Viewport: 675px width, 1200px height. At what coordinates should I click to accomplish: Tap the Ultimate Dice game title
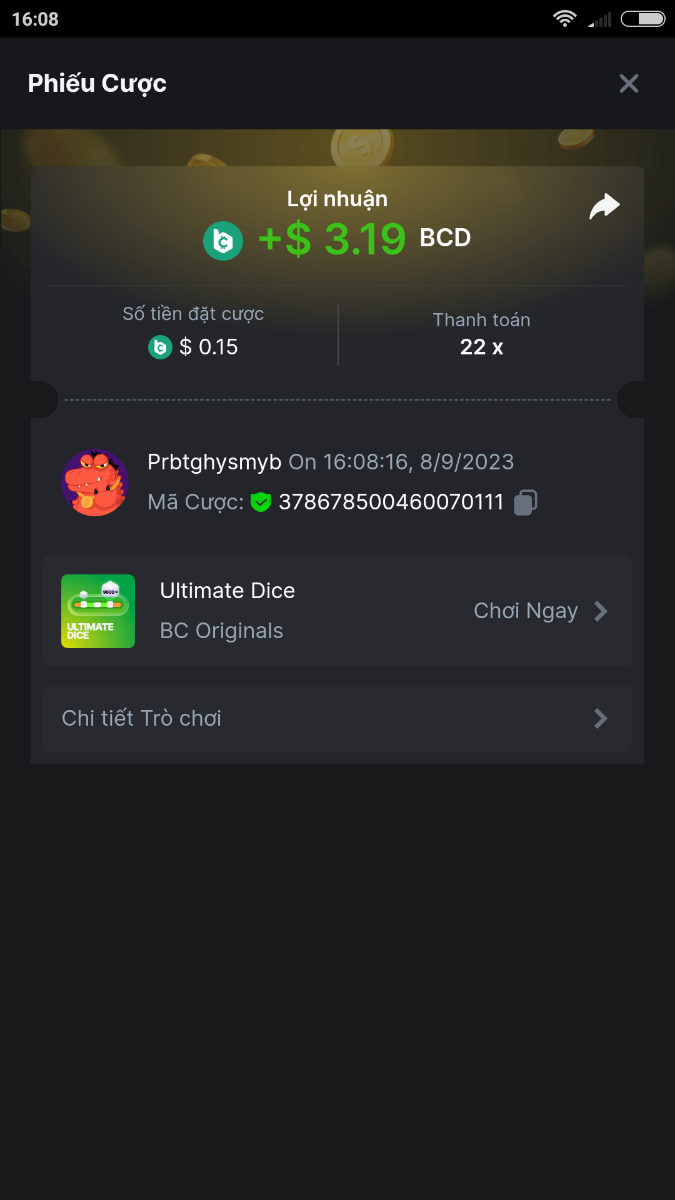point(227,591)
